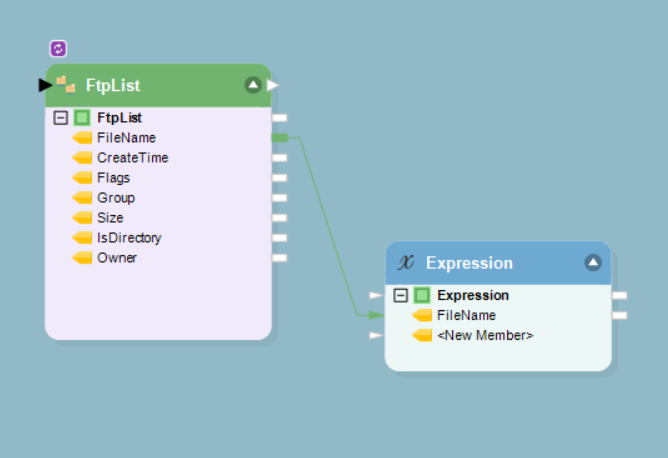
Task: Click the Expression function x icon
Action: tap(406, 263)
